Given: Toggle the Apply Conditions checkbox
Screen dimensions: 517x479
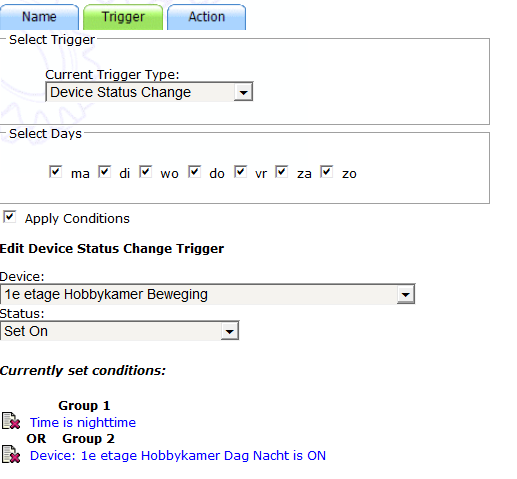Looking at the screenshot, I should click(10, 217).
